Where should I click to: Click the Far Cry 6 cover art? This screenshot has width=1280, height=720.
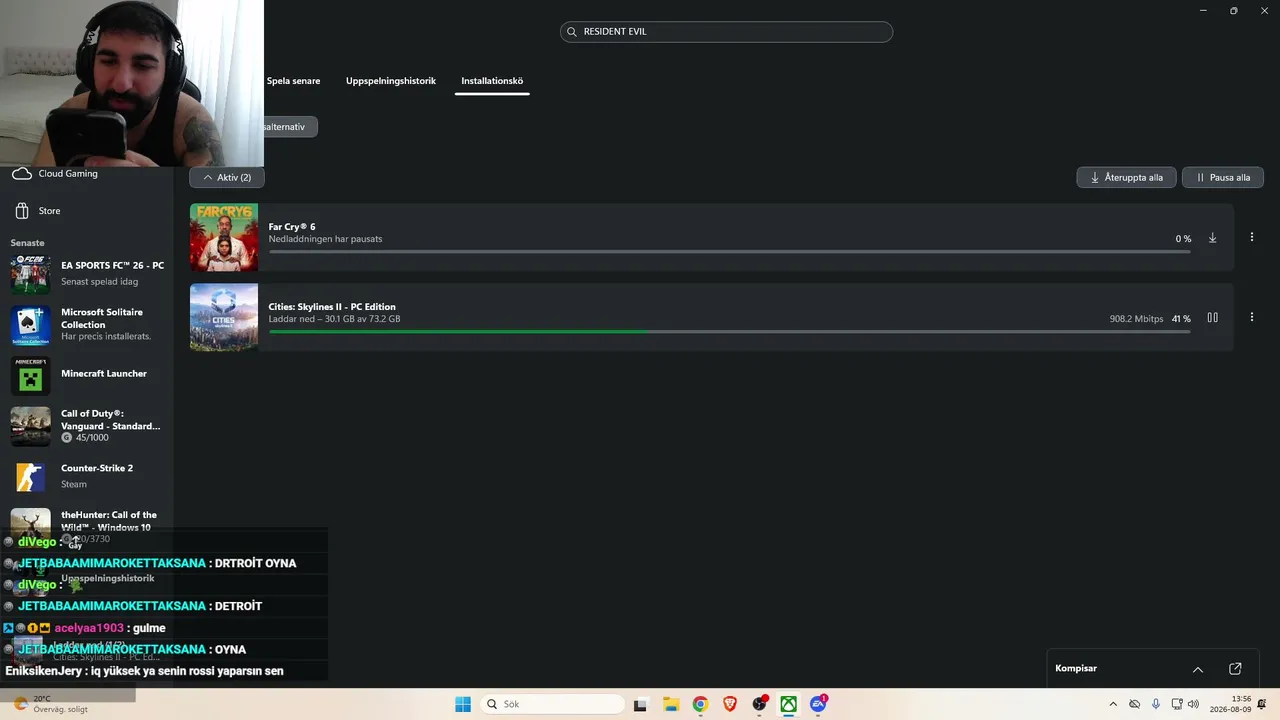click(224, 237)
